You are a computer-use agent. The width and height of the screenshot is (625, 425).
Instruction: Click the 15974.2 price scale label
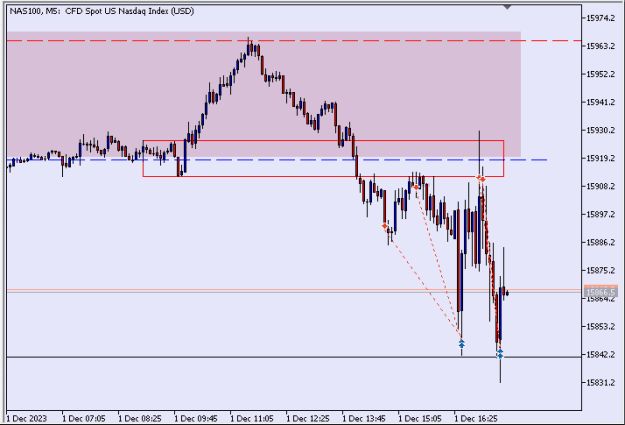[x=600, y=18]
